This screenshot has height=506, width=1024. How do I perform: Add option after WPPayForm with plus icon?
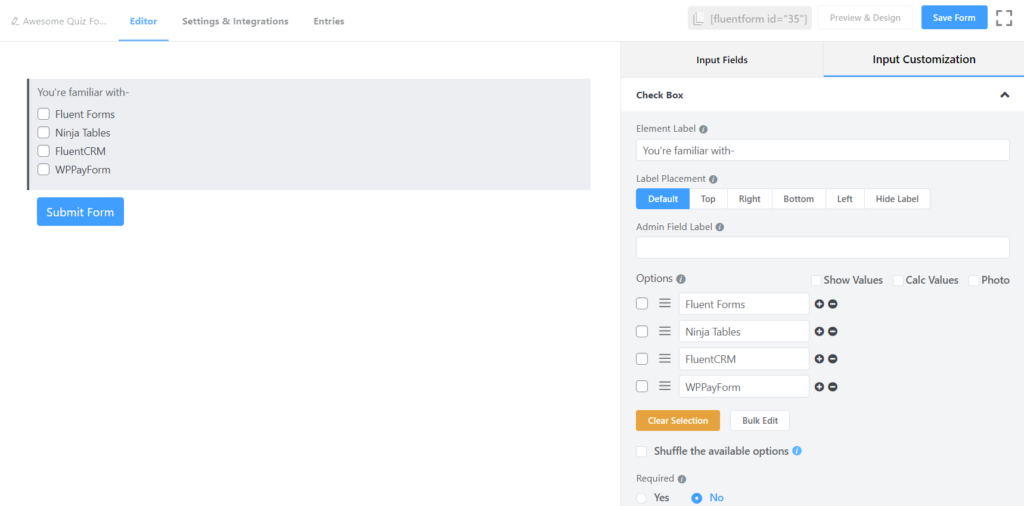click(820, 387)
